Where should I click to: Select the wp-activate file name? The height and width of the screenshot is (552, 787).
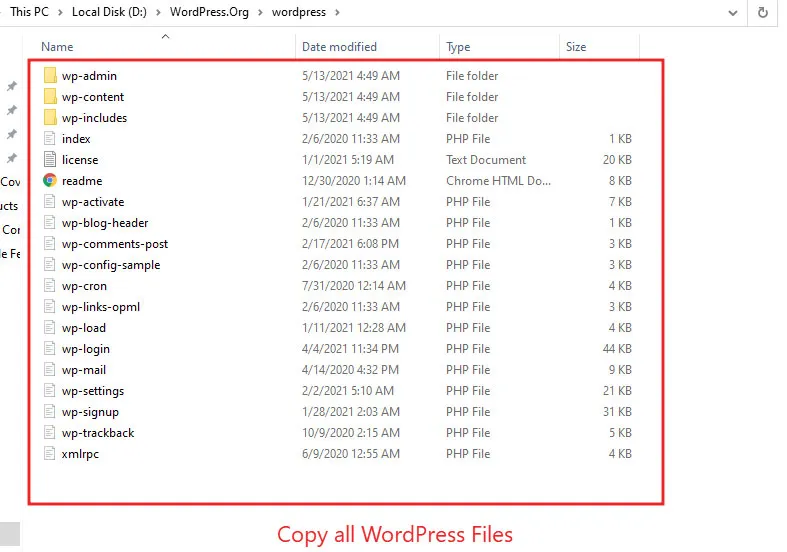click(93, 202)
